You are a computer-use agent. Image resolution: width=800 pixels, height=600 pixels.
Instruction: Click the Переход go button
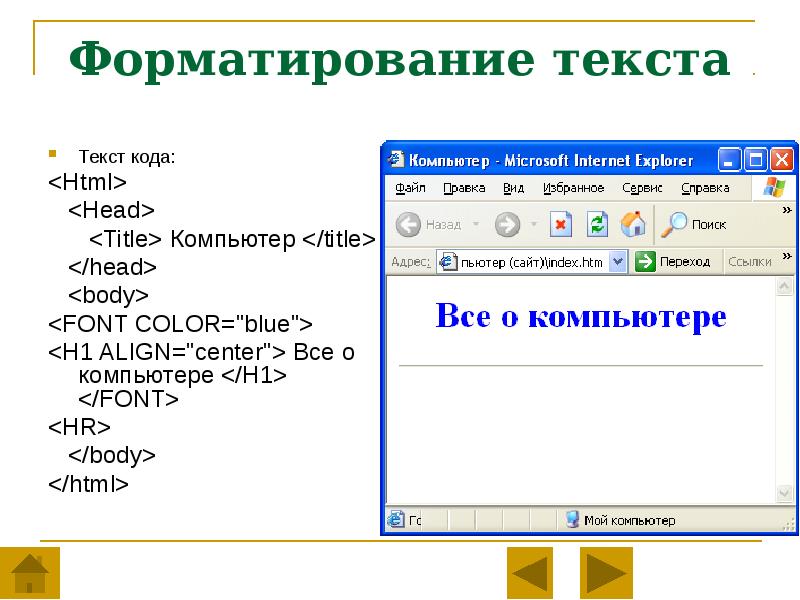673,262
